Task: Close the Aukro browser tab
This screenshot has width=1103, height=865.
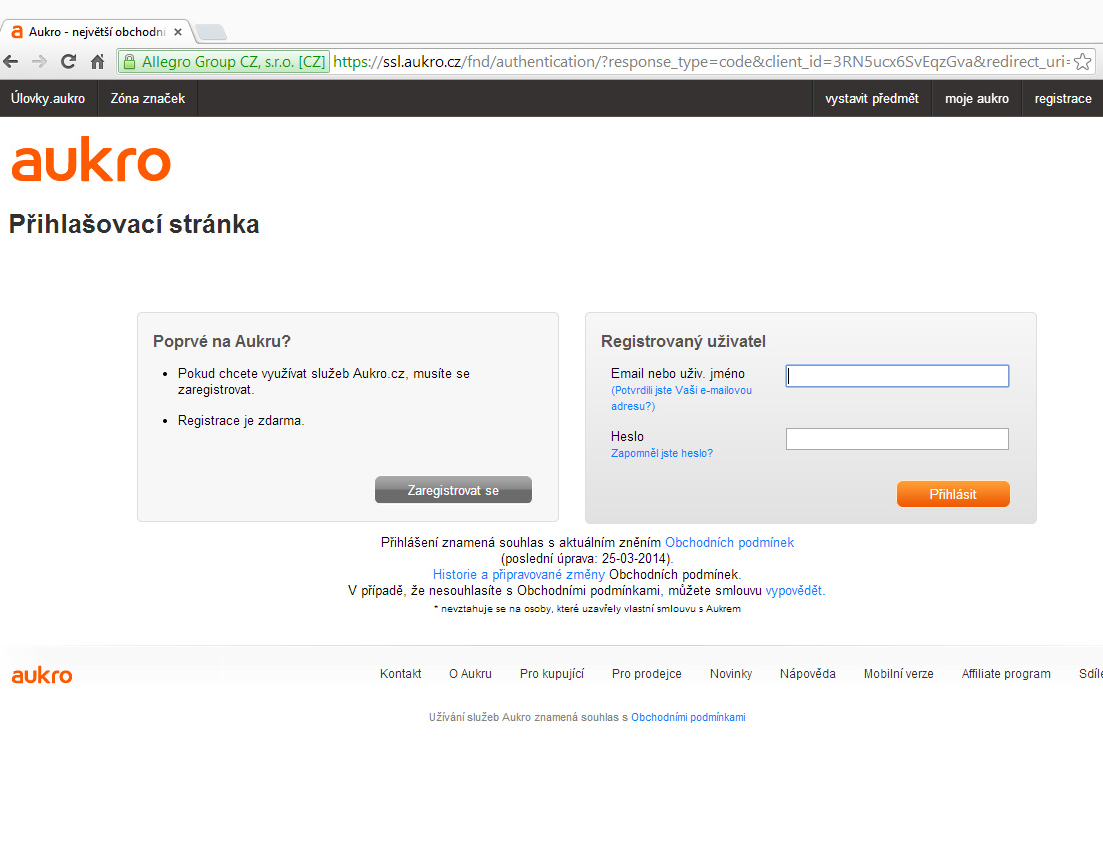Action: coord(178,32)
